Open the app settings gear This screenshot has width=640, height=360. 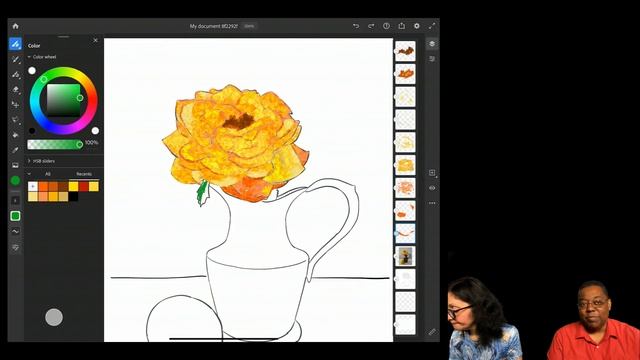pos(417,26)
